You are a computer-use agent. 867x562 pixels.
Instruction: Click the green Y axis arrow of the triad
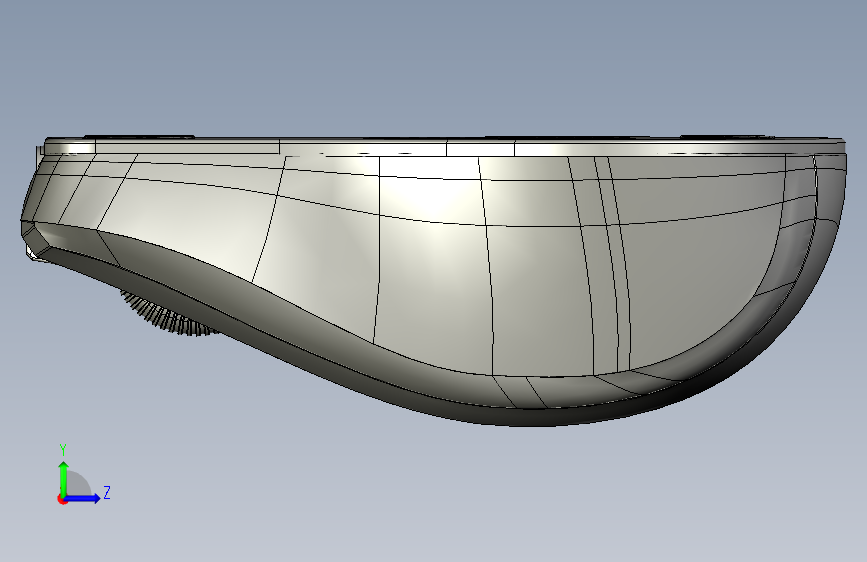64,478
